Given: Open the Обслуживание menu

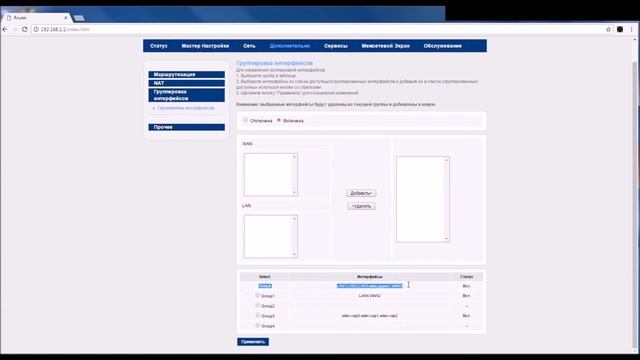Looking at the screenshot, I should (x=442, y=46).
